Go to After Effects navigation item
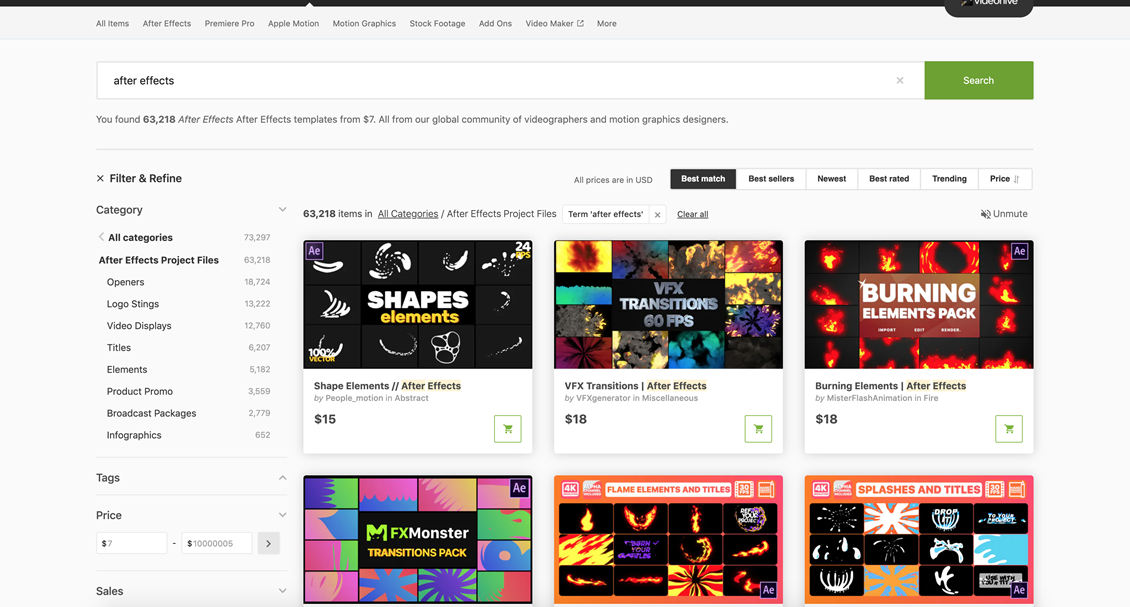The image size is (1130, 607). tap(166, 24)
